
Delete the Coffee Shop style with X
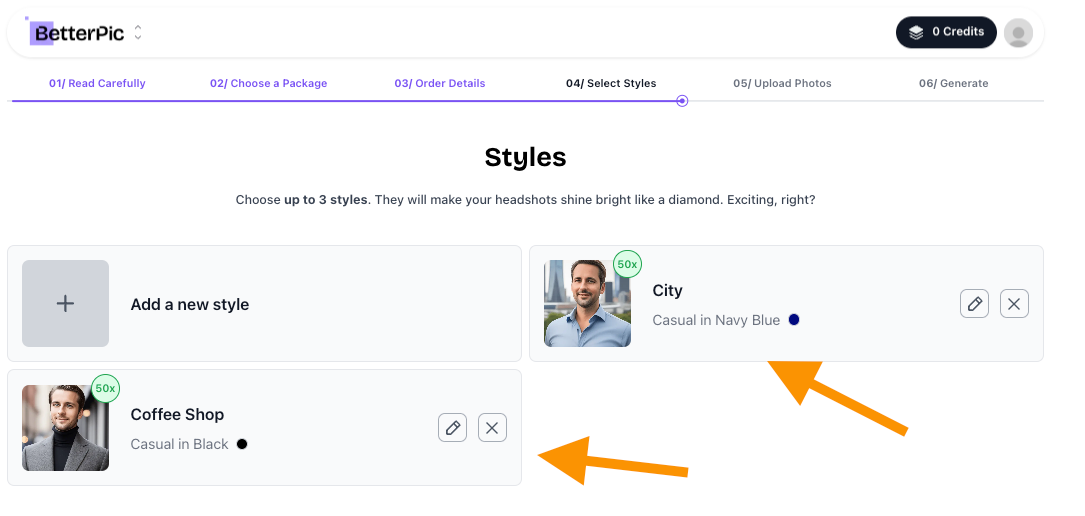pos(493,427)
